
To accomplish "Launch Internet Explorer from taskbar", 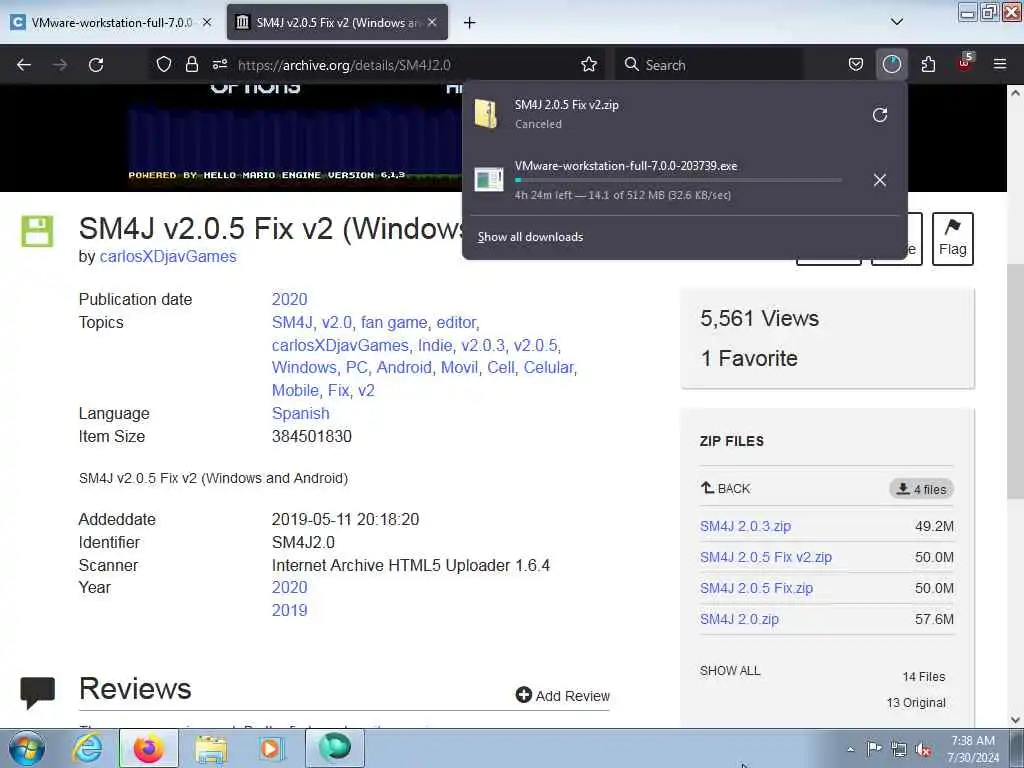I will click(87, 748).
